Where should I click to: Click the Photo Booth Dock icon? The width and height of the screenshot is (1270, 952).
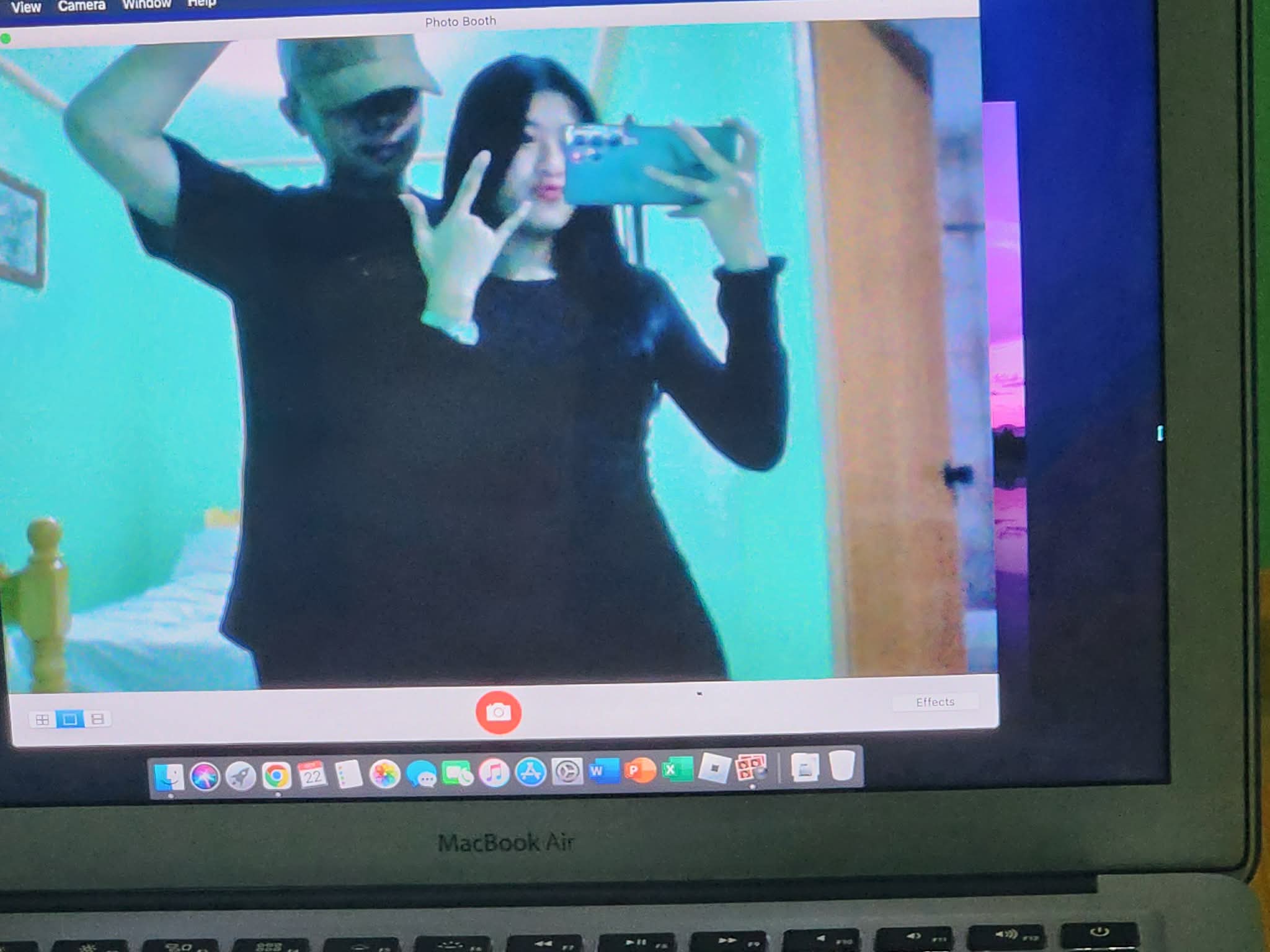pos(750,768)
